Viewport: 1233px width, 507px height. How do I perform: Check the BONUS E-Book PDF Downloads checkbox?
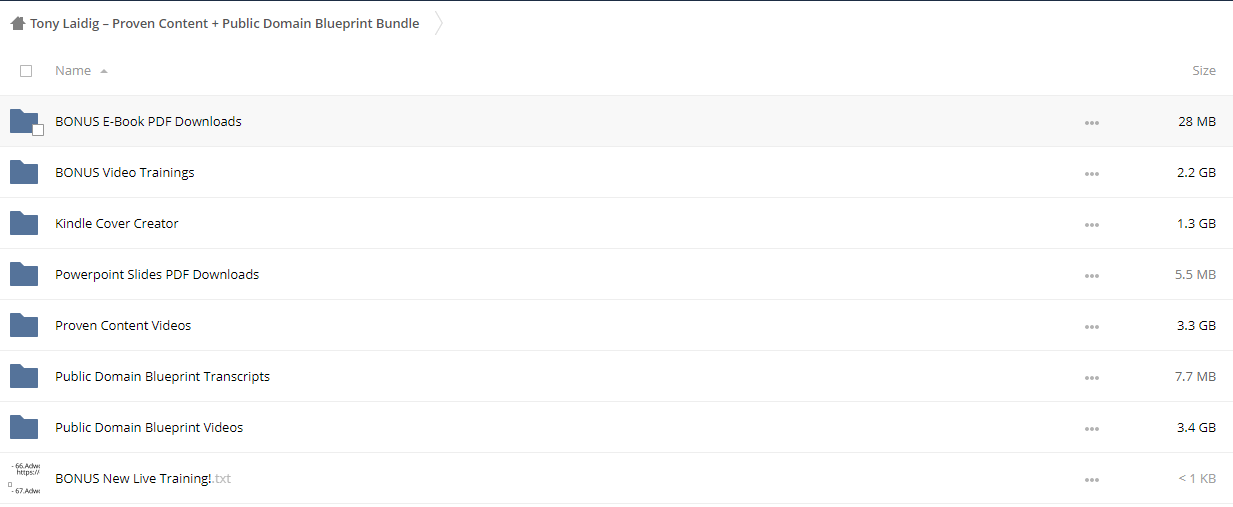[x=38, y=130]
